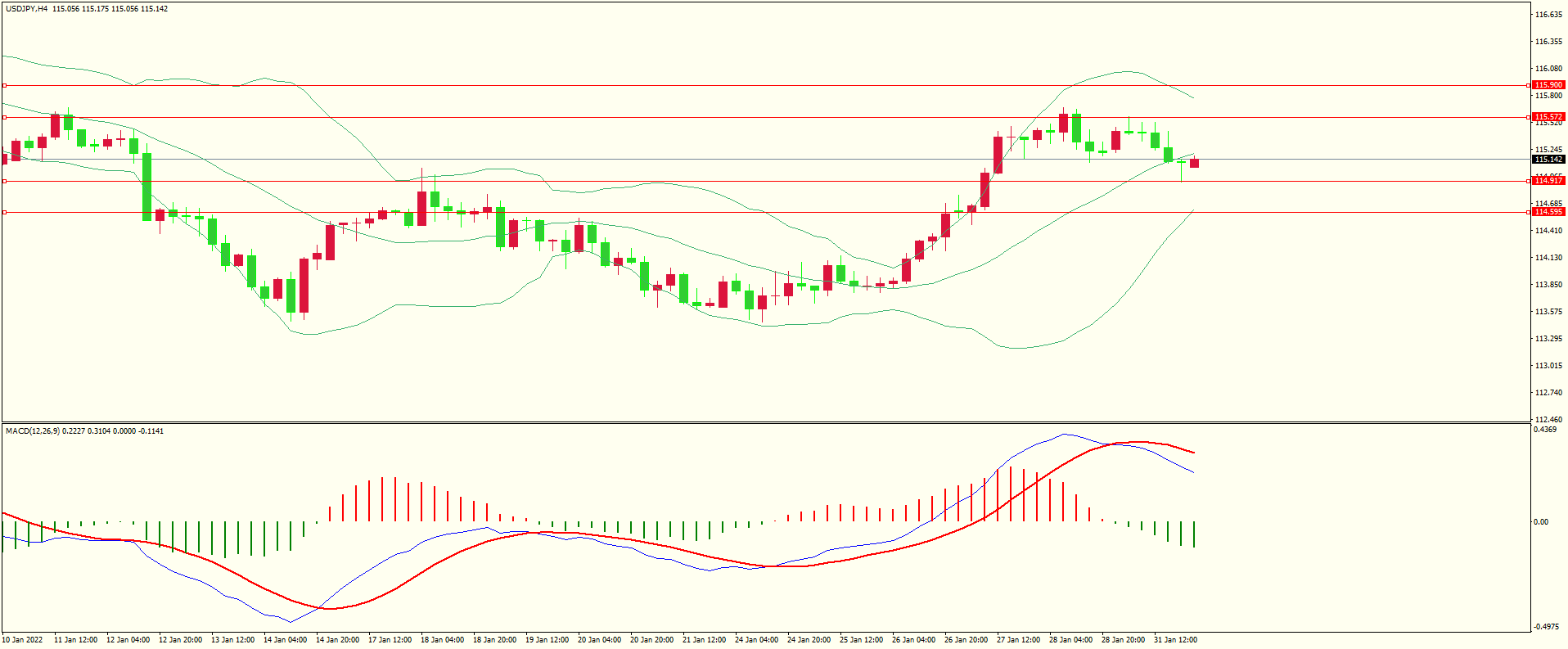
Task: Click the 113.575 price scale value
Action: coord(1549,312)
